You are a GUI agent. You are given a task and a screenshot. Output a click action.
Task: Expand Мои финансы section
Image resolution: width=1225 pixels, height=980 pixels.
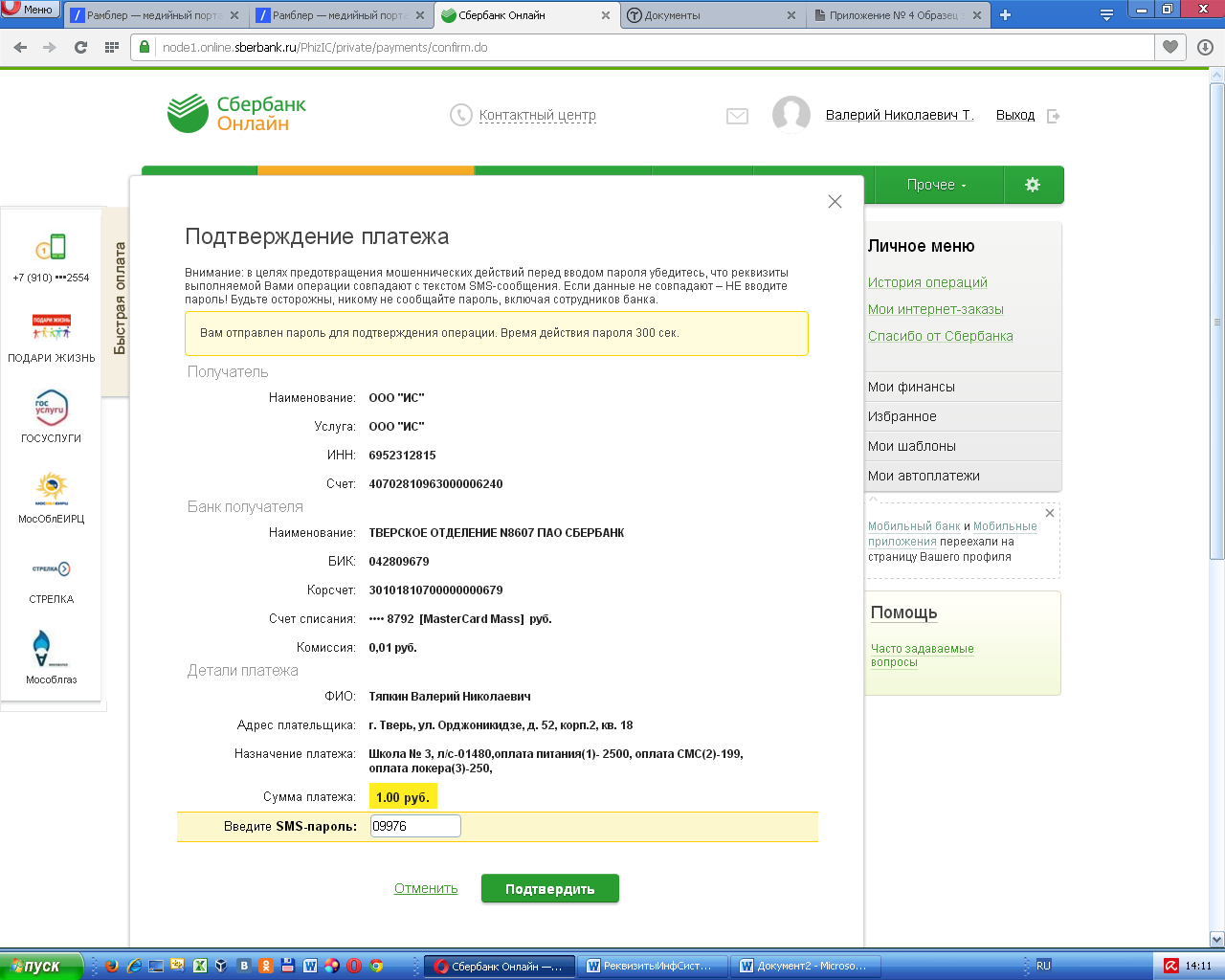pos(964,387)
